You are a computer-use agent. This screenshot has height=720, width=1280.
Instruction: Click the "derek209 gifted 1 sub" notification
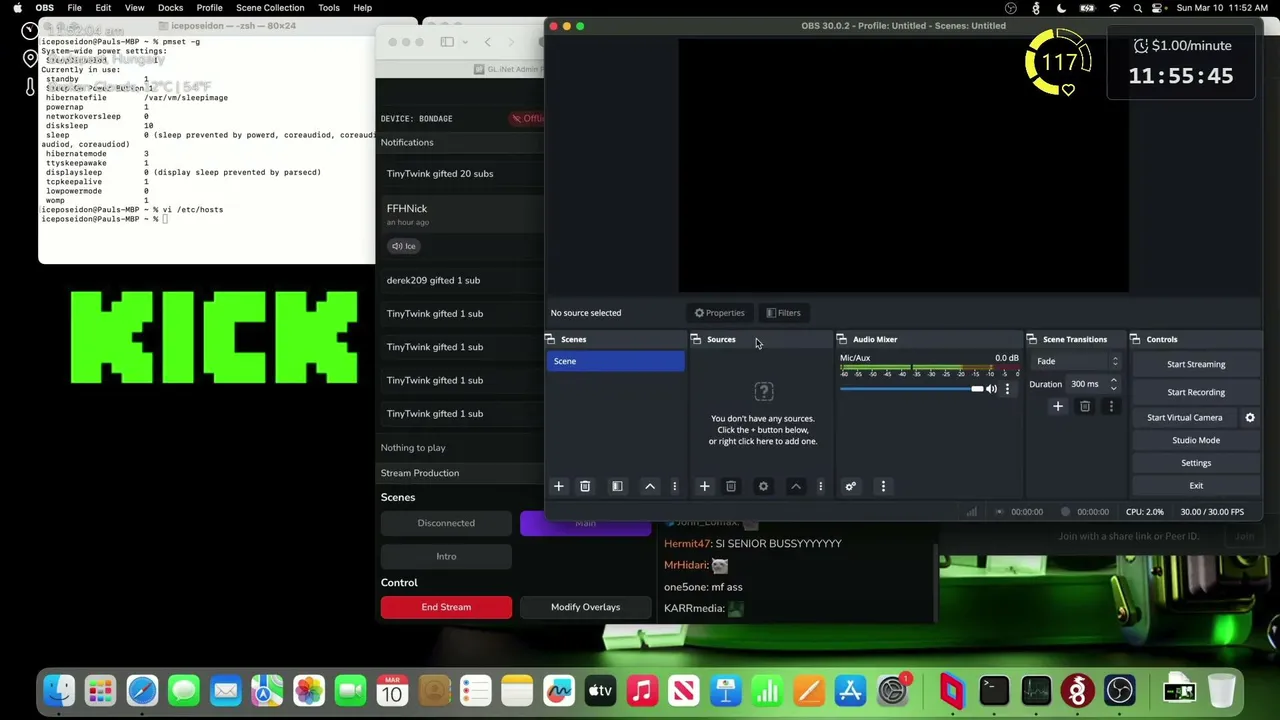(433, 280)
